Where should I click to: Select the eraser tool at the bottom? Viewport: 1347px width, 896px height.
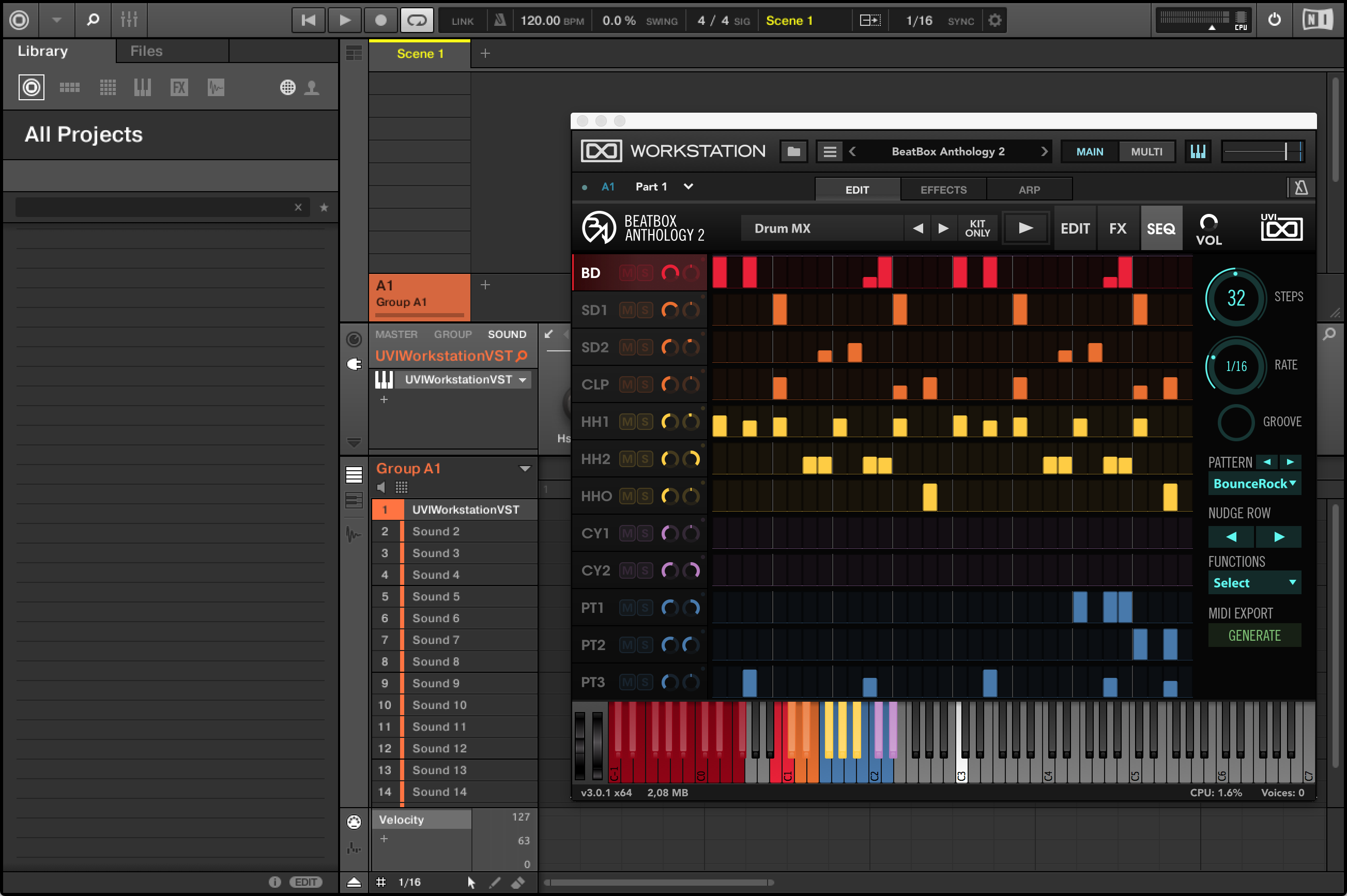(518, 883)
